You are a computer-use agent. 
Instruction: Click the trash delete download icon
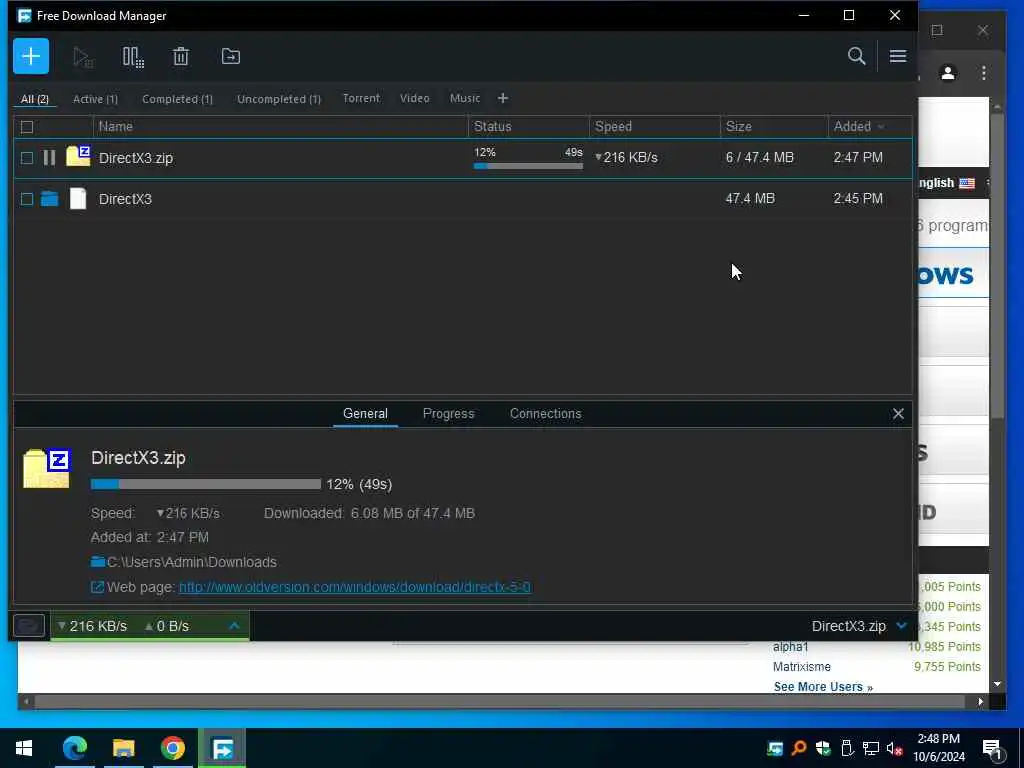(181, 57)
